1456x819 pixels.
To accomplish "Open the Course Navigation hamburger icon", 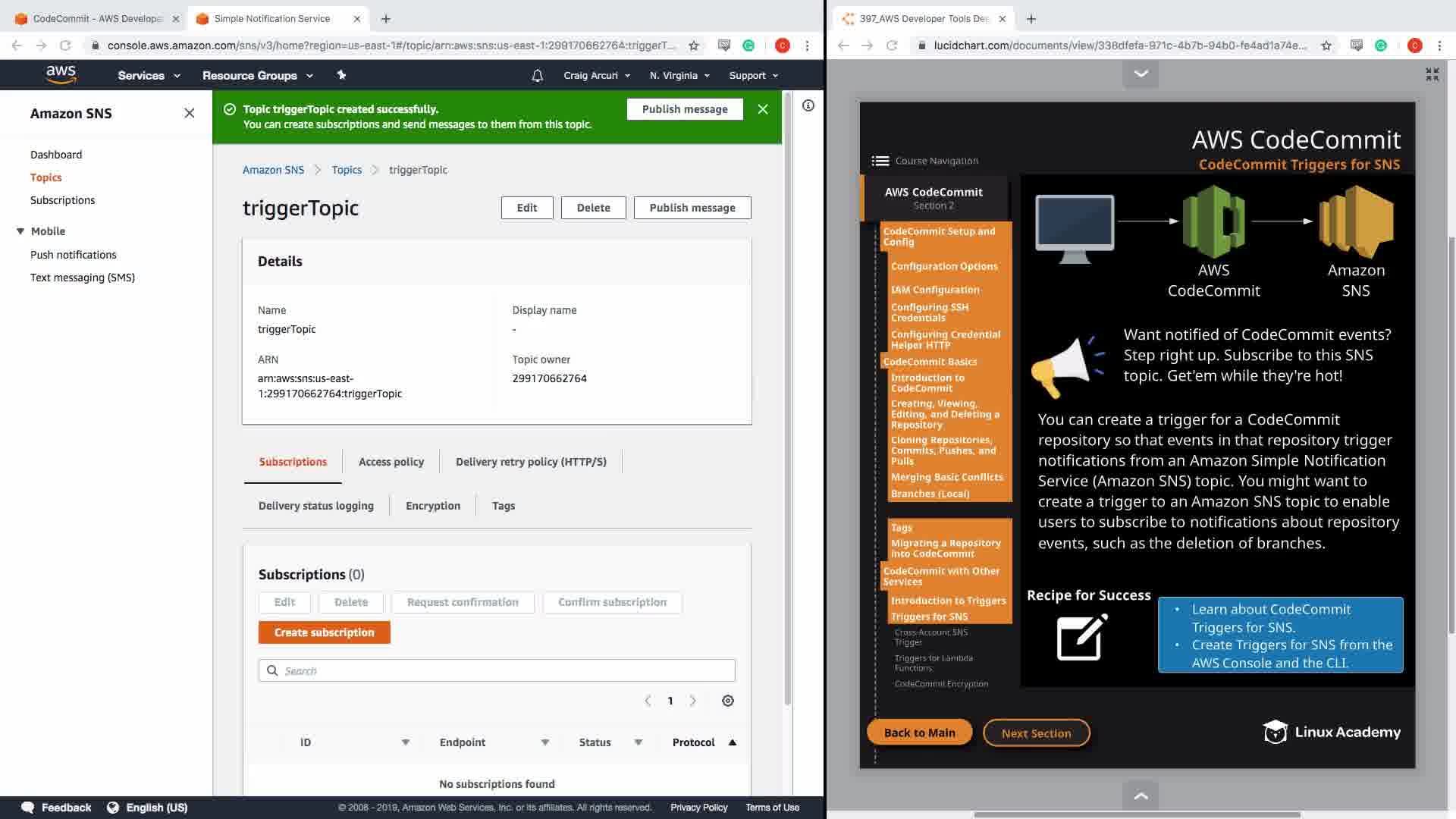I will coord(880,161).
